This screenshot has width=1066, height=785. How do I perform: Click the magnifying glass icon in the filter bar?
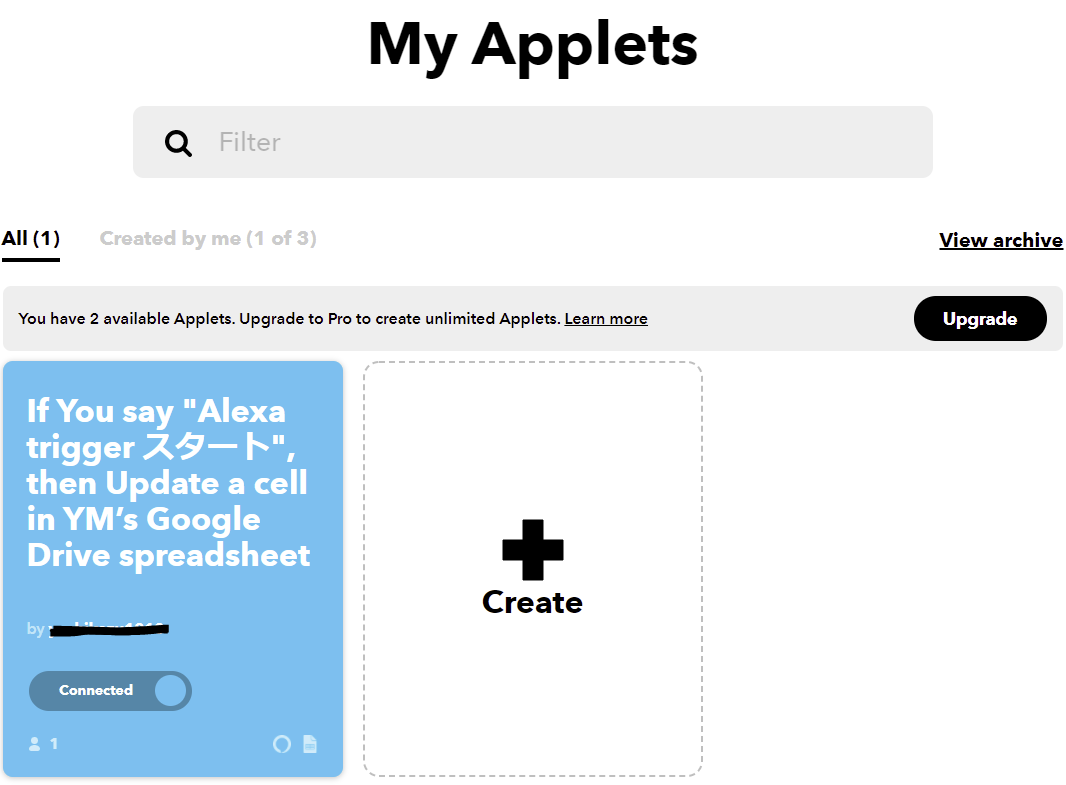coord(178,142)
